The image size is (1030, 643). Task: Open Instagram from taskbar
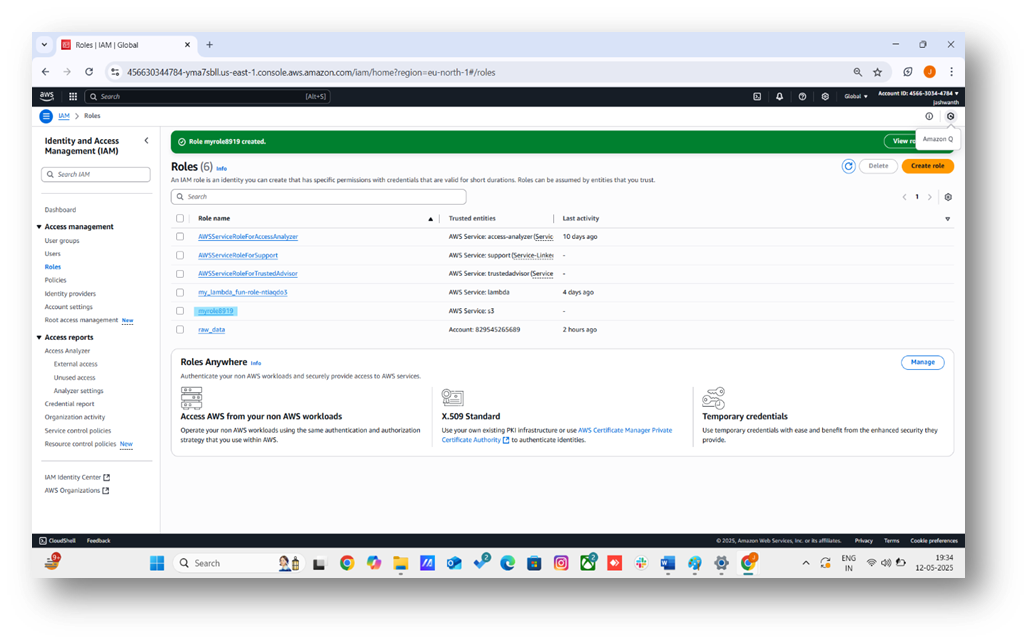(561, 564)
